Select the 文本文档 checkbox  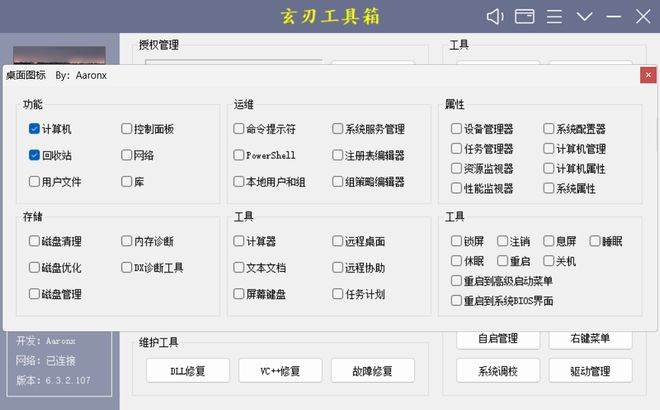pyautogui.click(x=239, y=267)
